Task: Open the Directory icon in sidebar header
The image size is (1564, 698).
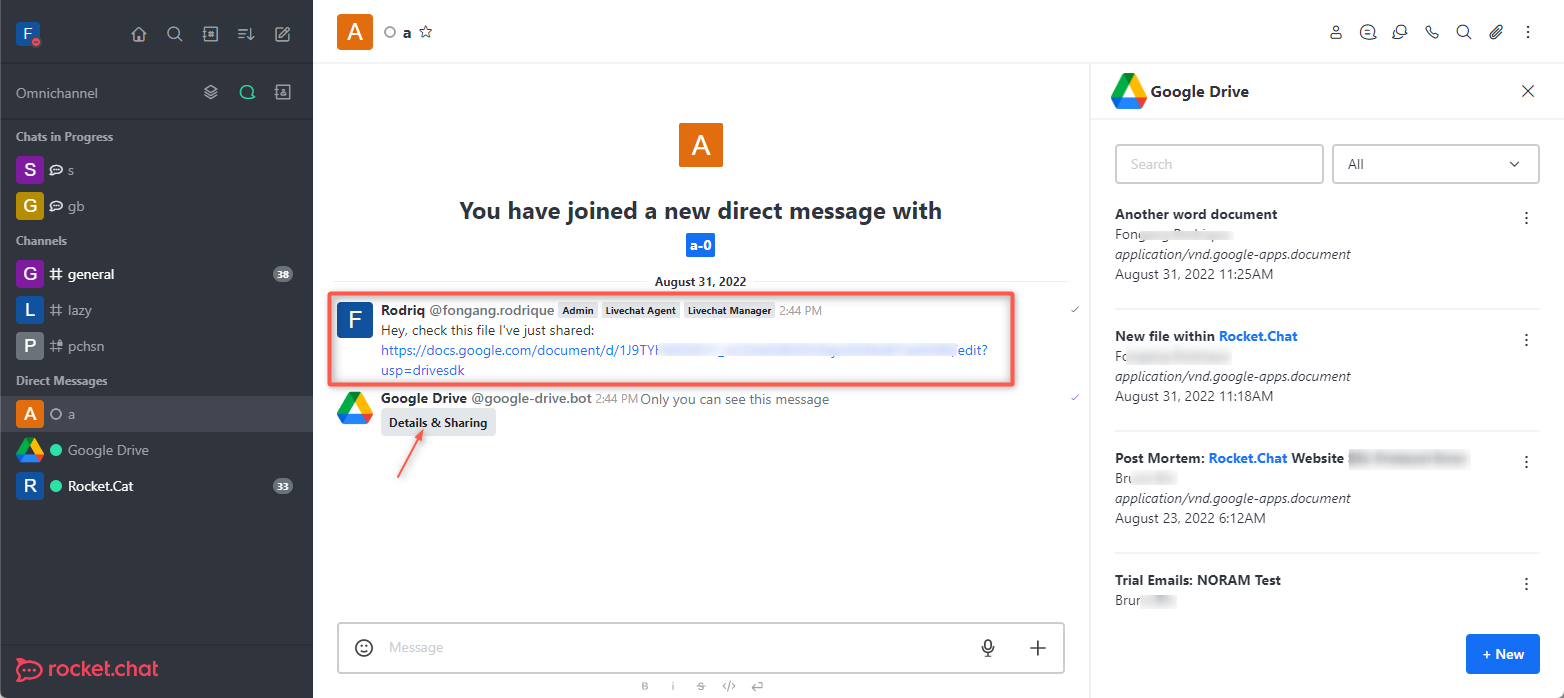Action: (x=210, y=34)
